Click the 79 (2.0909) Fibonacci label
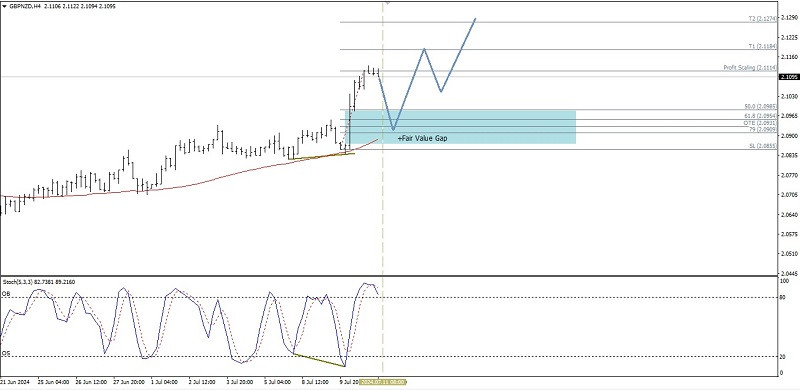800x390 pixels. point(762,130)
